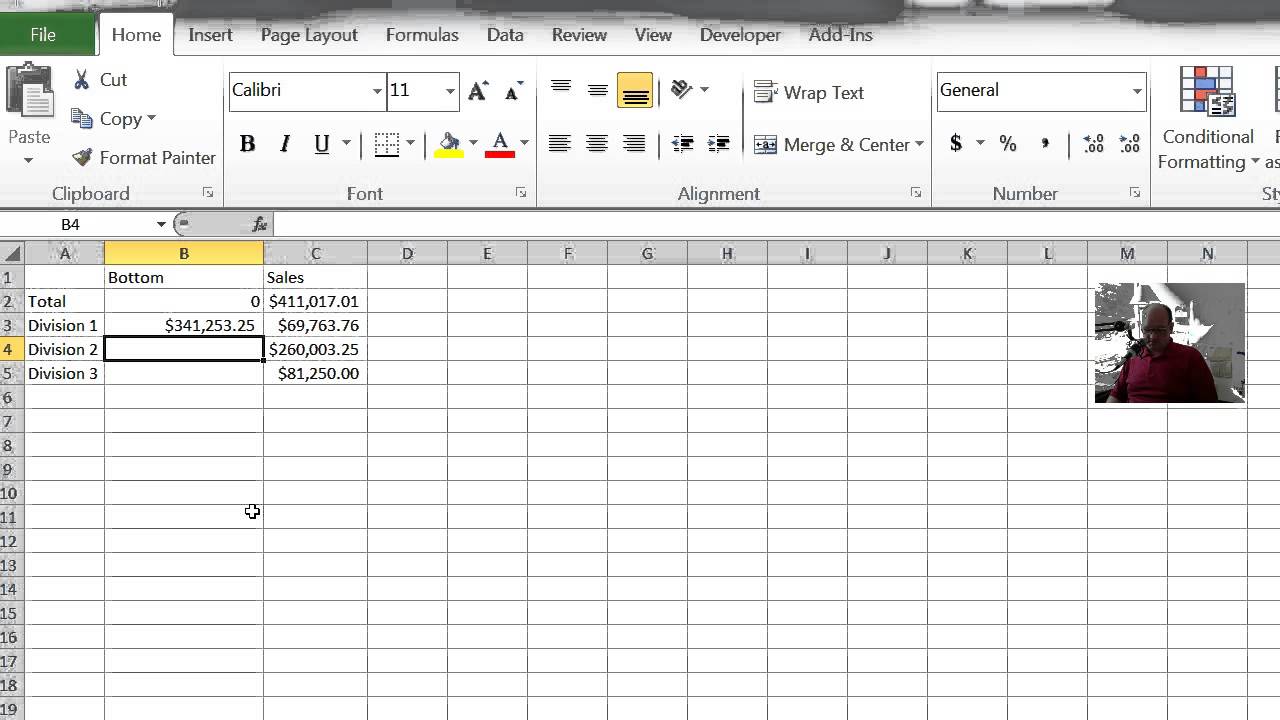Select all cells via corner button
Screen dimensions: 1280x720
[11, 254]
